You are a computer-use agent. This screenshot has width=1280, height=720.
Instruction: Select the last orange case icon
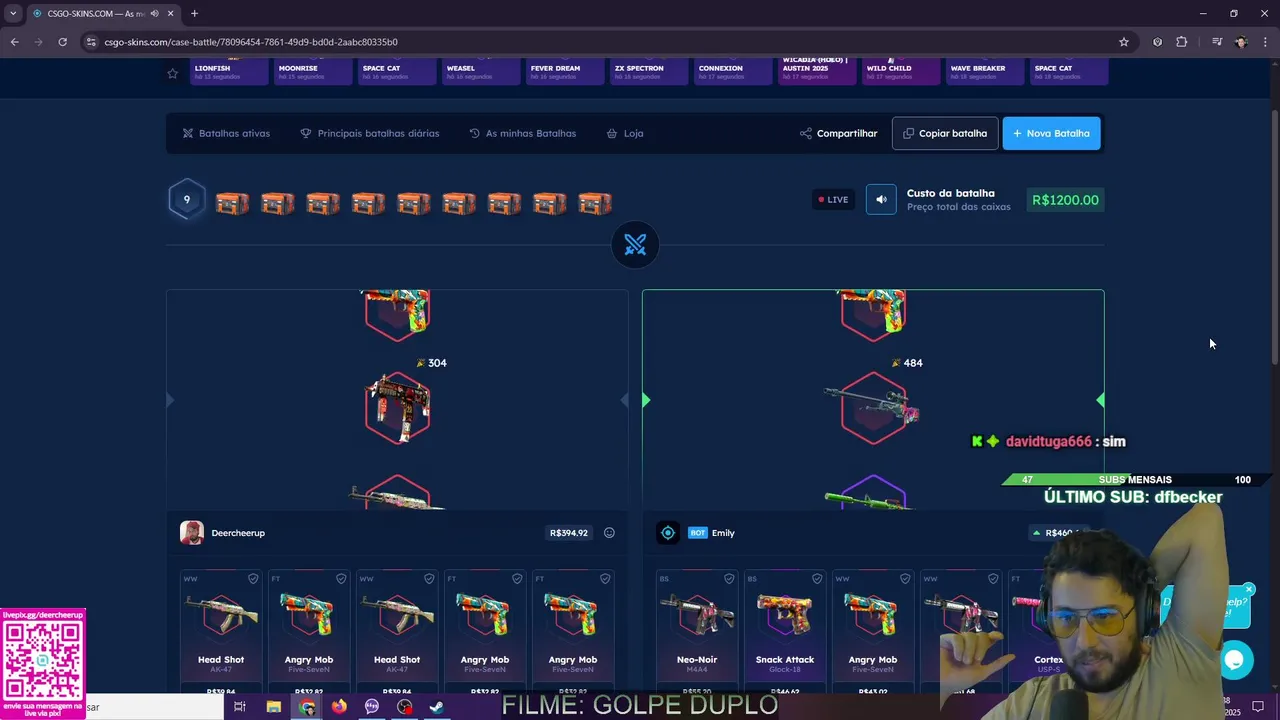click(595, 203)
